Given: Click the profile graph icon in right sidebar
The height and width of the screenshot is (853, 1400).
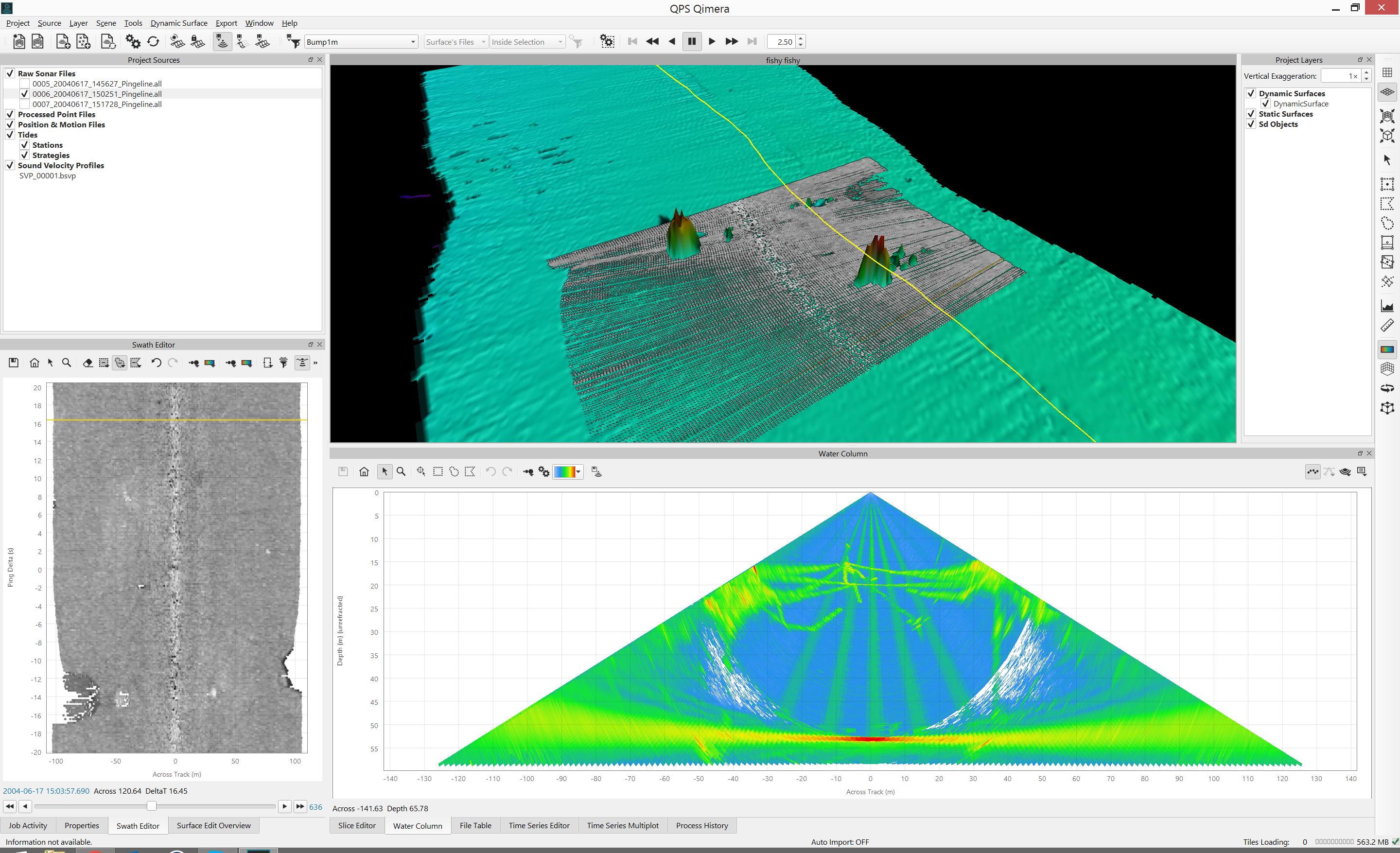Looking at the screenshot, I should (x=1387, y=307).
